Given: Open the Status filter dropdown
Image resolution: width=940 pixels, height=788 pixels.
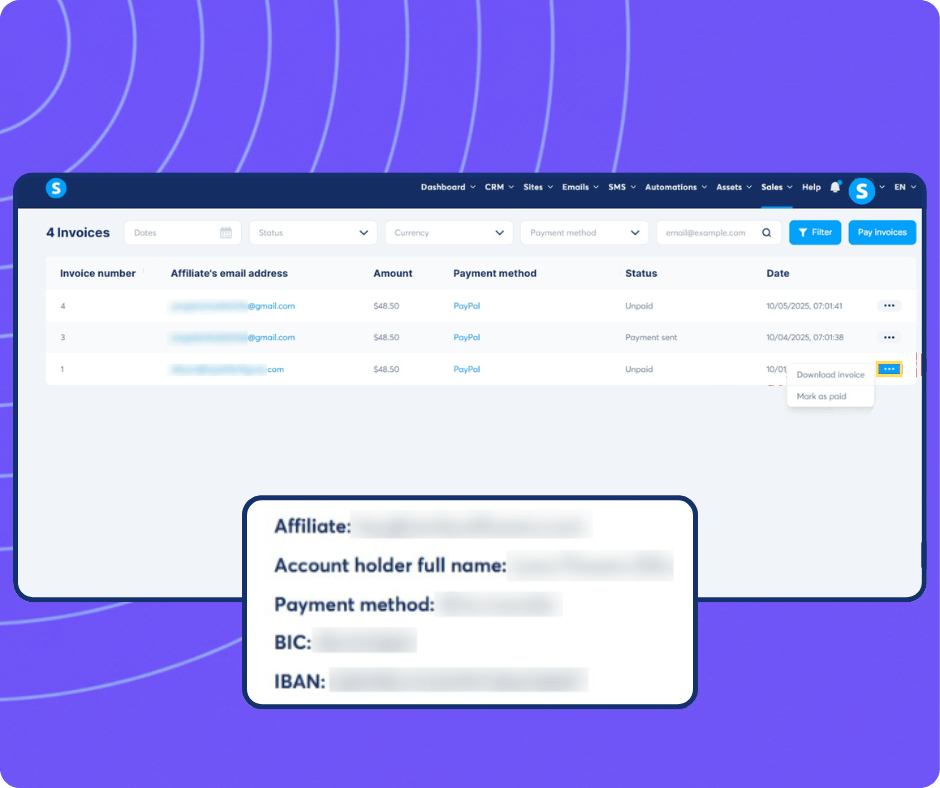Looking at the screenshot, I should point(313,233).
